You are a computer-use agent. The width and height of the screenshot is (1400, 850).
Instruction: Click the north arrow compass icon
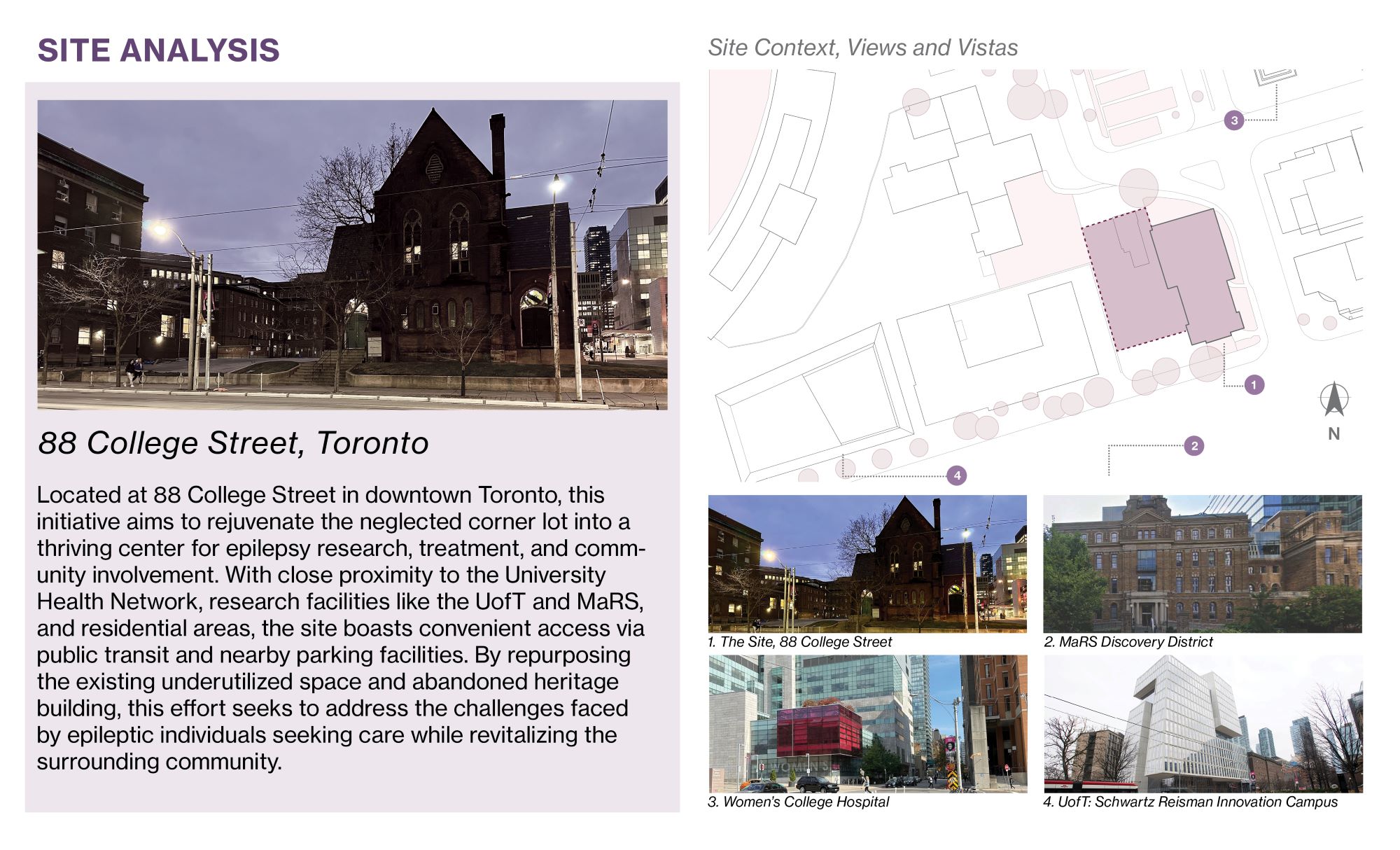tap(1334, 400)
